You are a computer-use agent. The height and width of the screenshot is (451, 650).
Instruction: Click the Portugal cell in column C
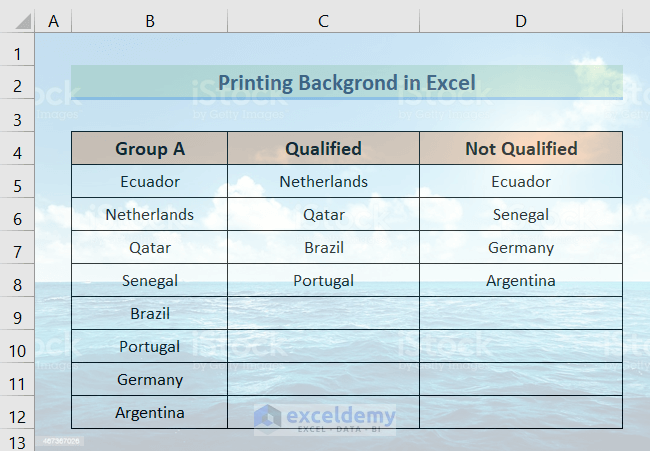323,281
